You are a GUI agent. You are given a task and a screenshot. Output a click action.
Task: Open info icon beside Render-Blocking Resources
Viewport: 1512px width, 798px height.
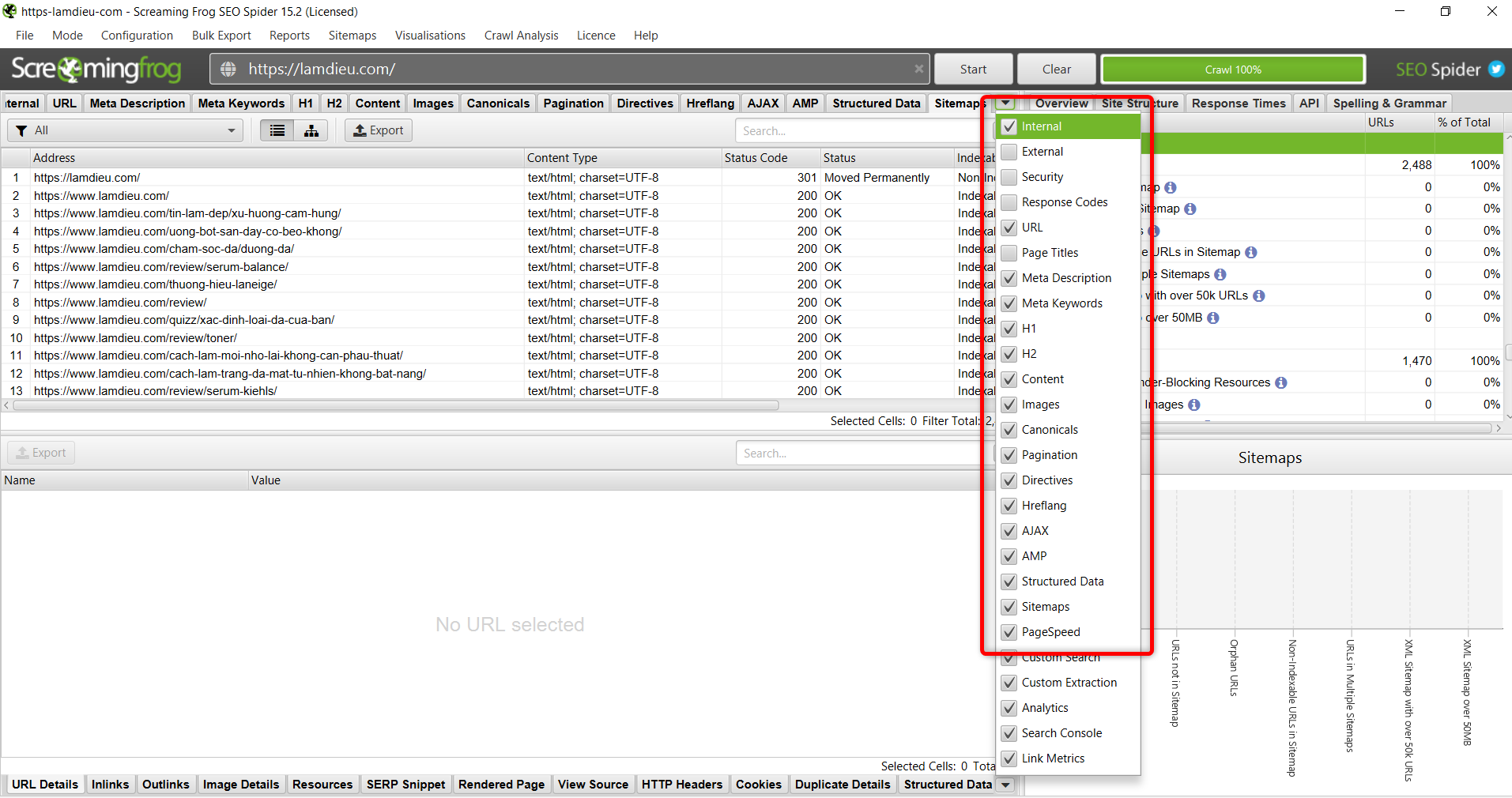tap(1281, 382)
